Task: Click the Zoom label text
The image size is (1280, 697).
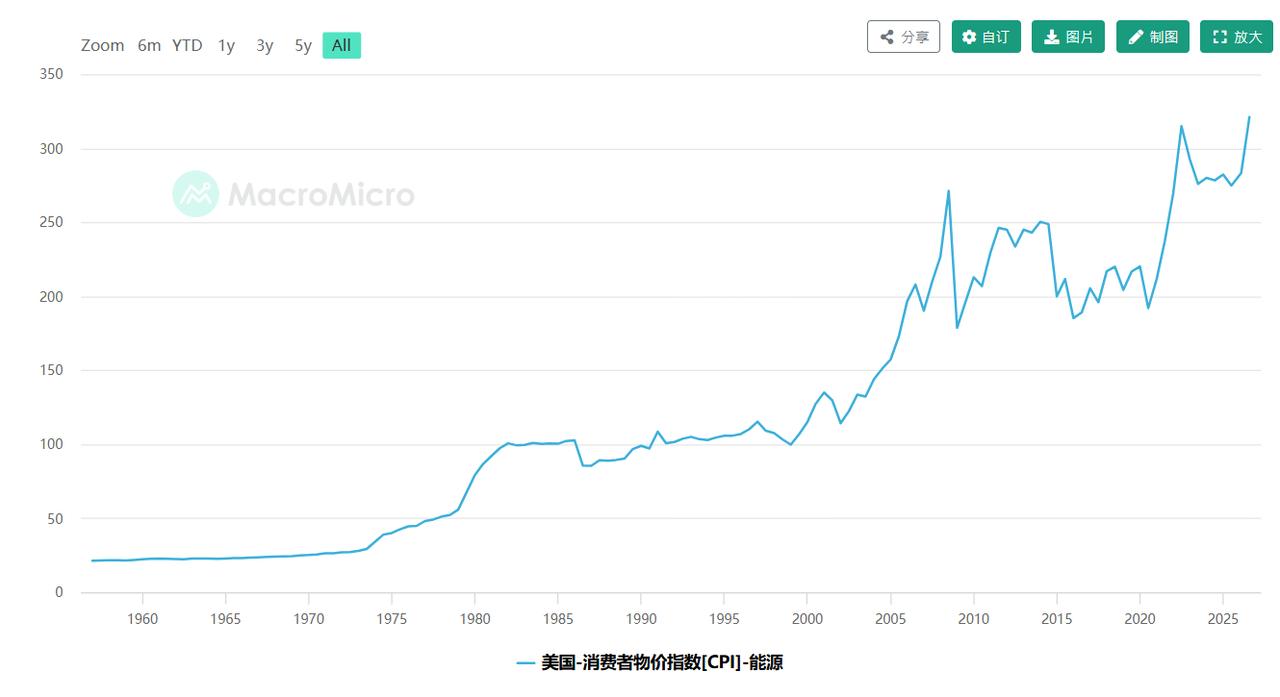Action: point(103,45)
